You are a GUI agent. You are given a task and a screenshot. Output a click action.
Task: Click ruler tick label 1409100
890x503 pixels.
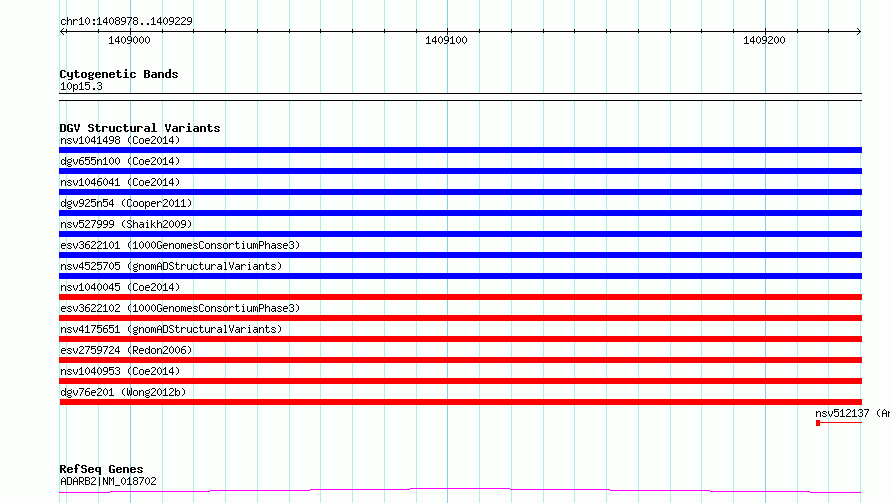pyautogui.click(x=446, y=40)
